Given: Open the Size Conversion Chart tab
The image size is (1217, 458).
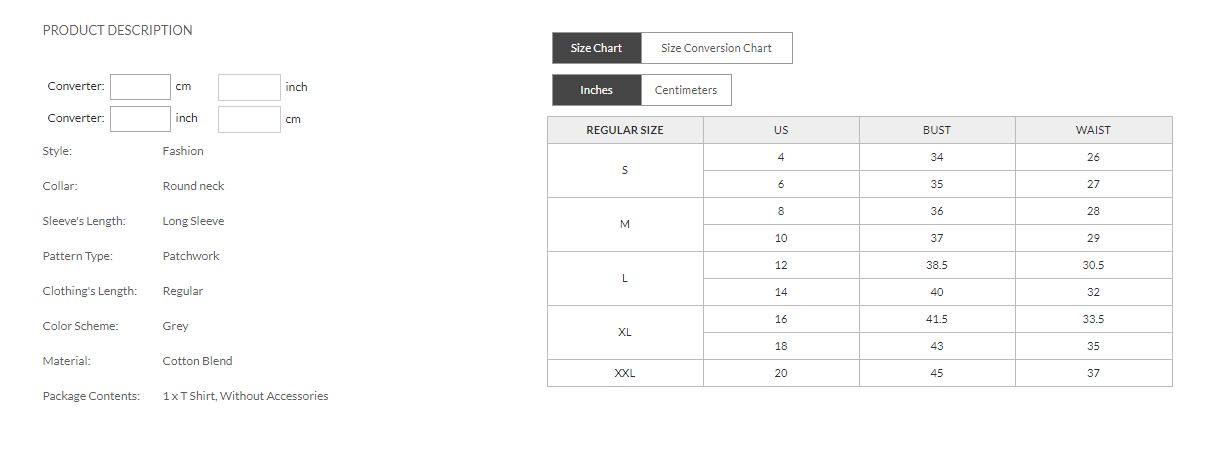Looking at the screenshot, I should tap(716, 48).
